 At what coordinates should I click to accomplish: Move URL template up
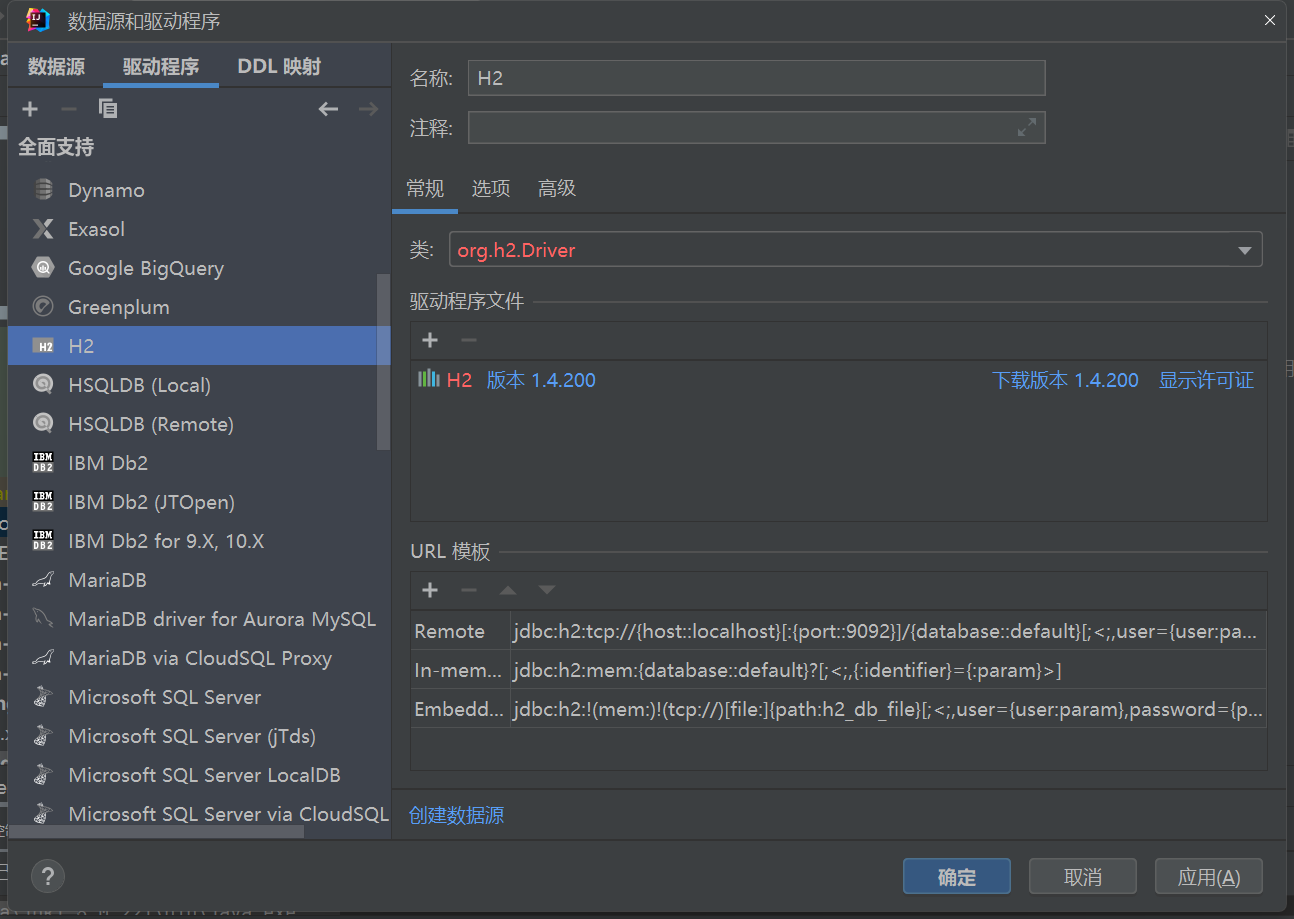[x=508, y=591]
